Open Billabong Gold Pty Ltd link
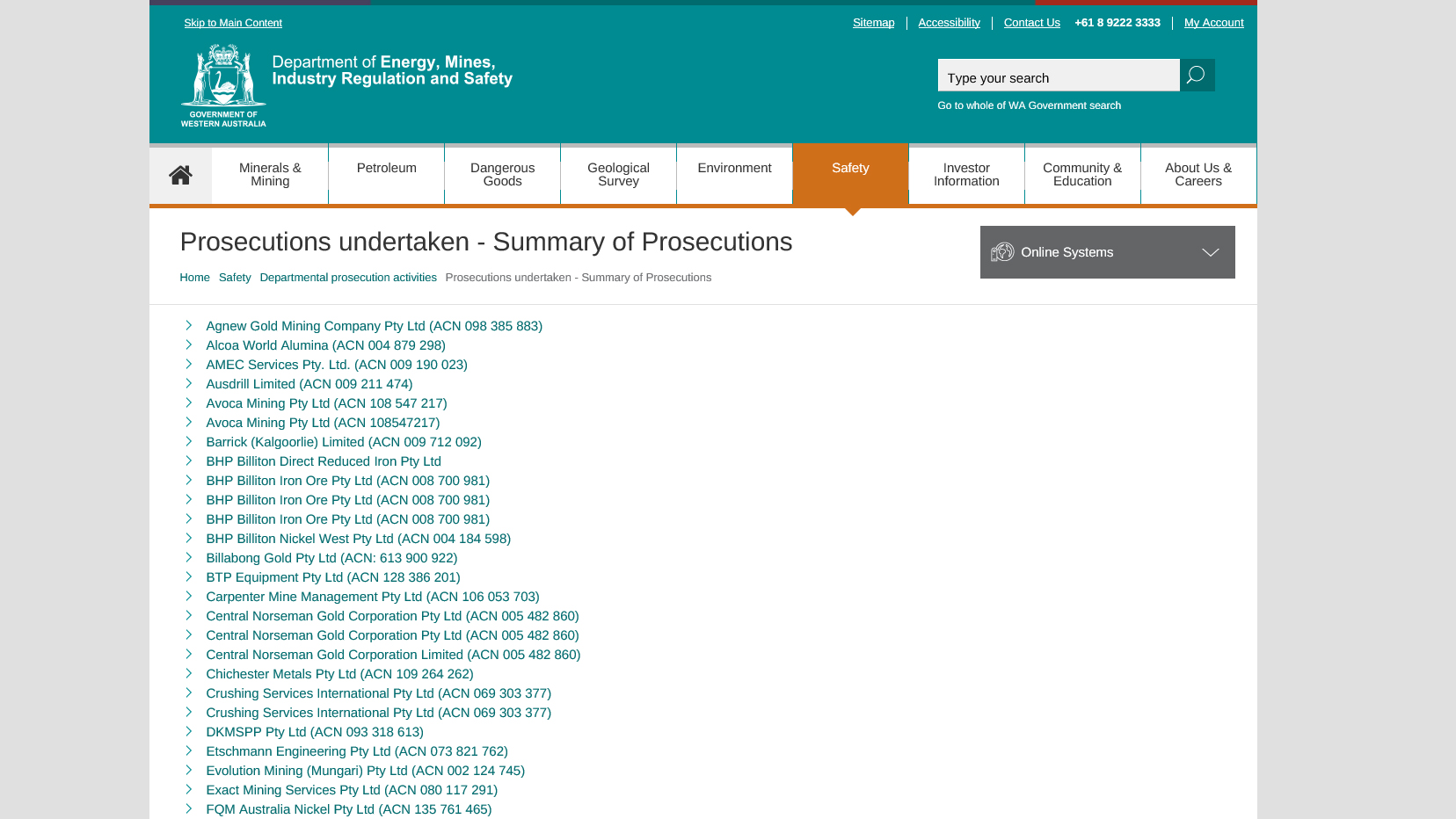1456x819 pixels. click(331, 558)
